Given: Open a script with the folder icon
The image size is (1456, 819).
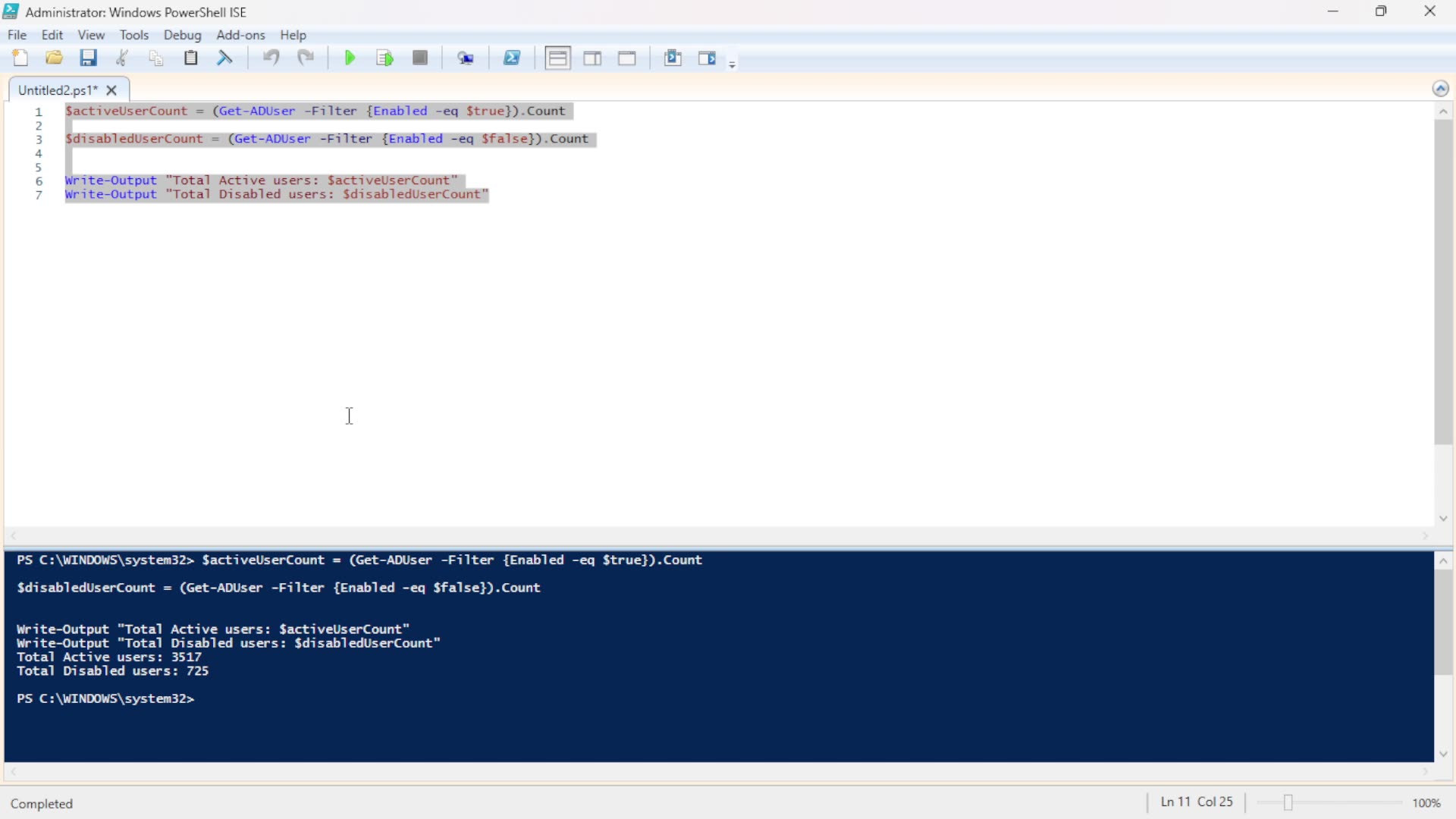Looking at the screenshot, I should [55, 58].
